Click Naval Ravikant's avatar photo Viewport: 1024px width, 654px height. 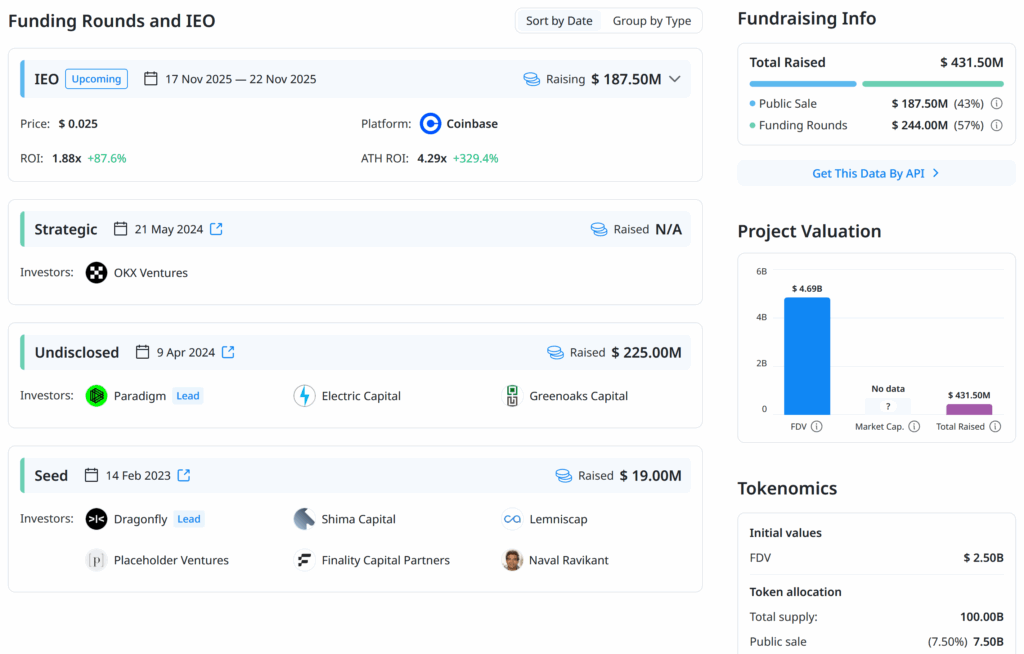pos(512,560)
